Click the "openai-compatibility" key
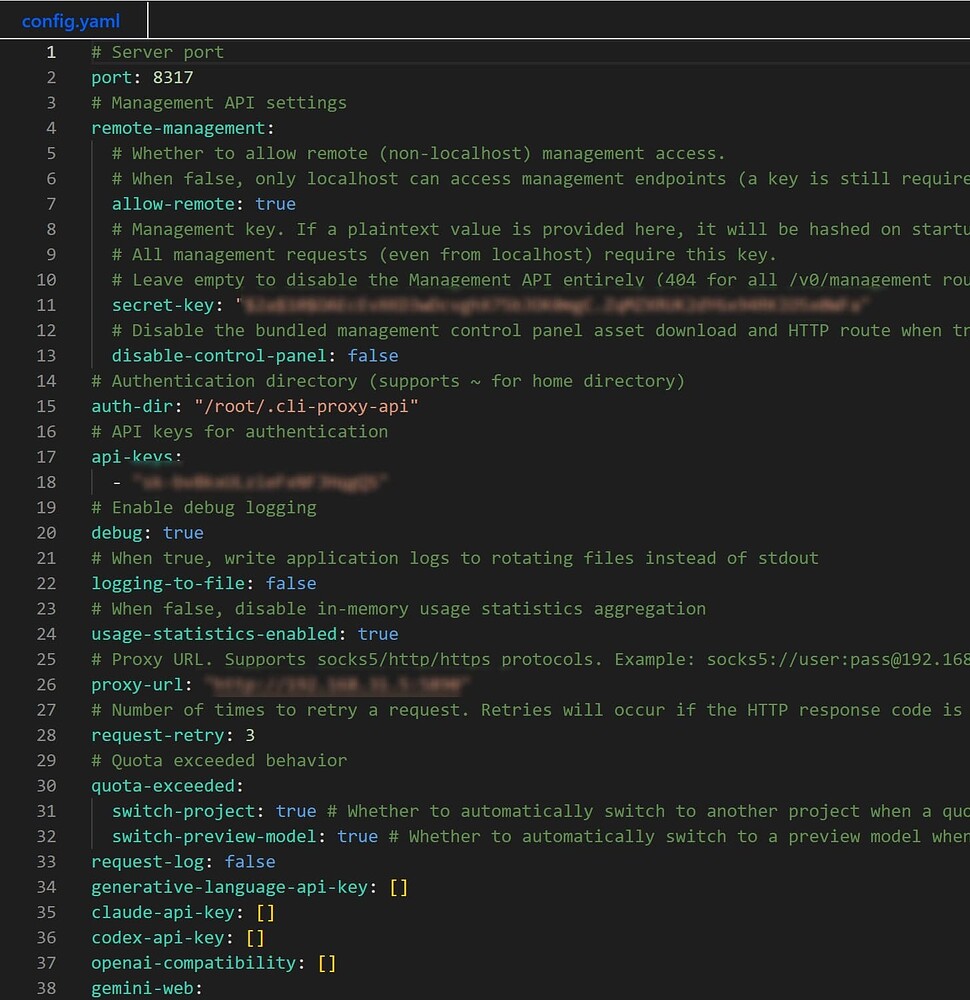 click(x=194, y=963)
